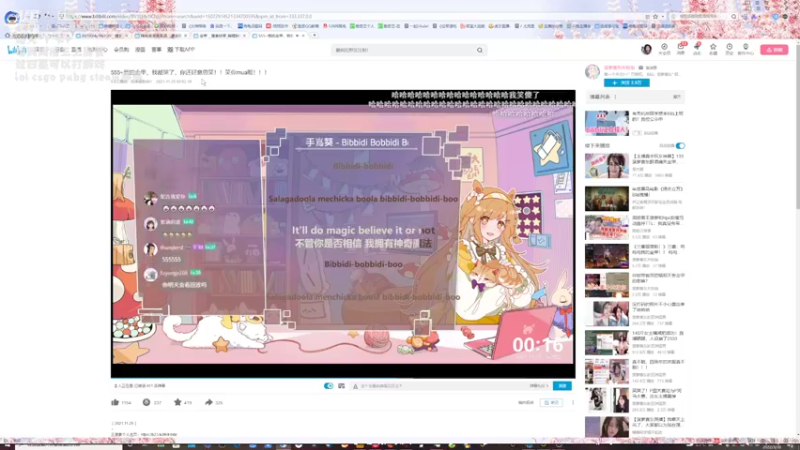Open the browser bookmark star icon
800x450 pixels.
[x=656, y=16]
